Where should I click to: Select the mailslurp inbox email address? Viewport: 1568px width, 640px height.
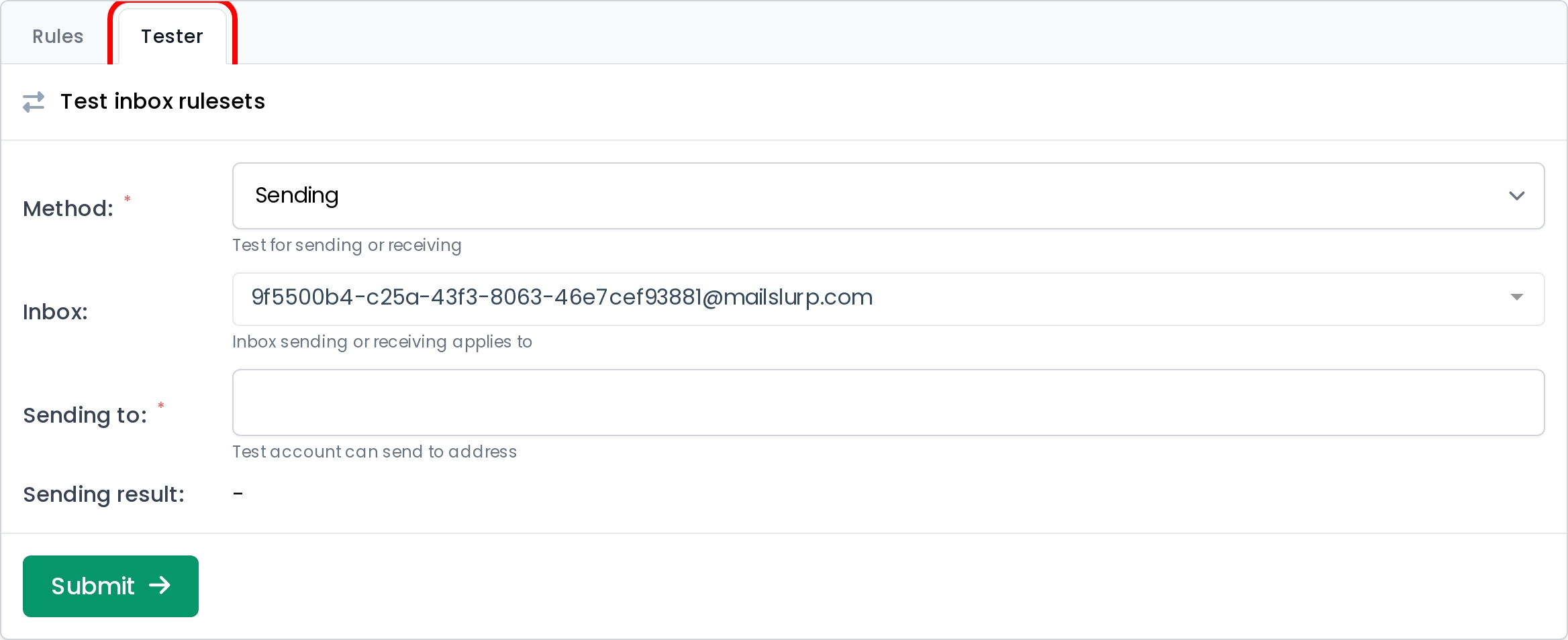[x=562, y=297]
